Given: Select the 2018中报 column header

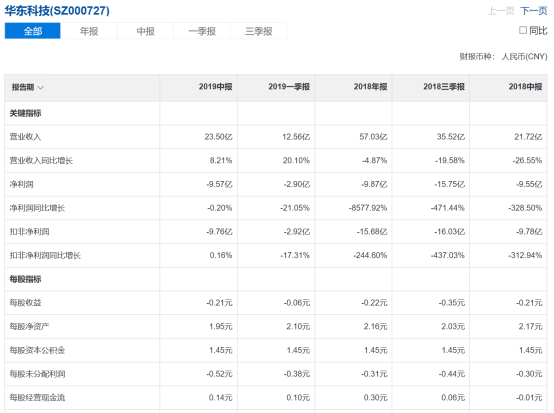Looking at the screenshot, I should pyautogui.click(x=525, y=87).
